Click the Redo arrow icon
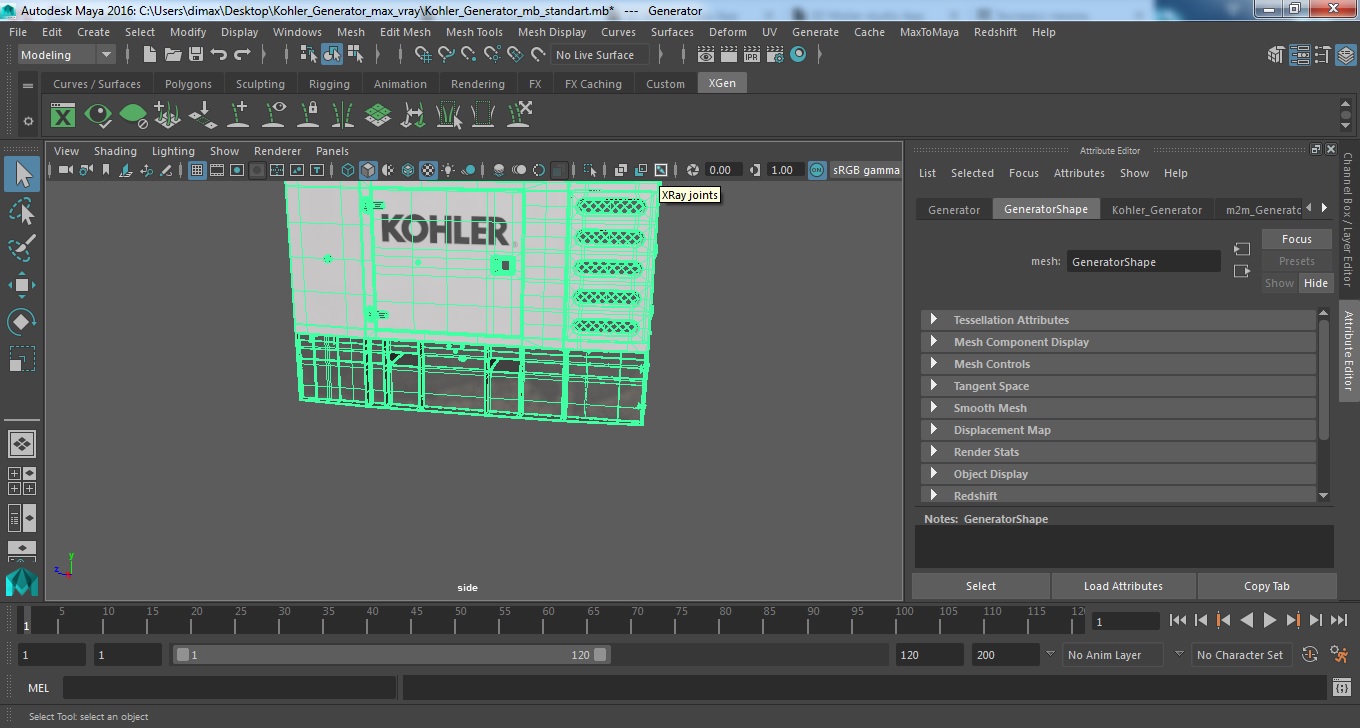This screenshot has width=1360, height=728. coord(242,55)
